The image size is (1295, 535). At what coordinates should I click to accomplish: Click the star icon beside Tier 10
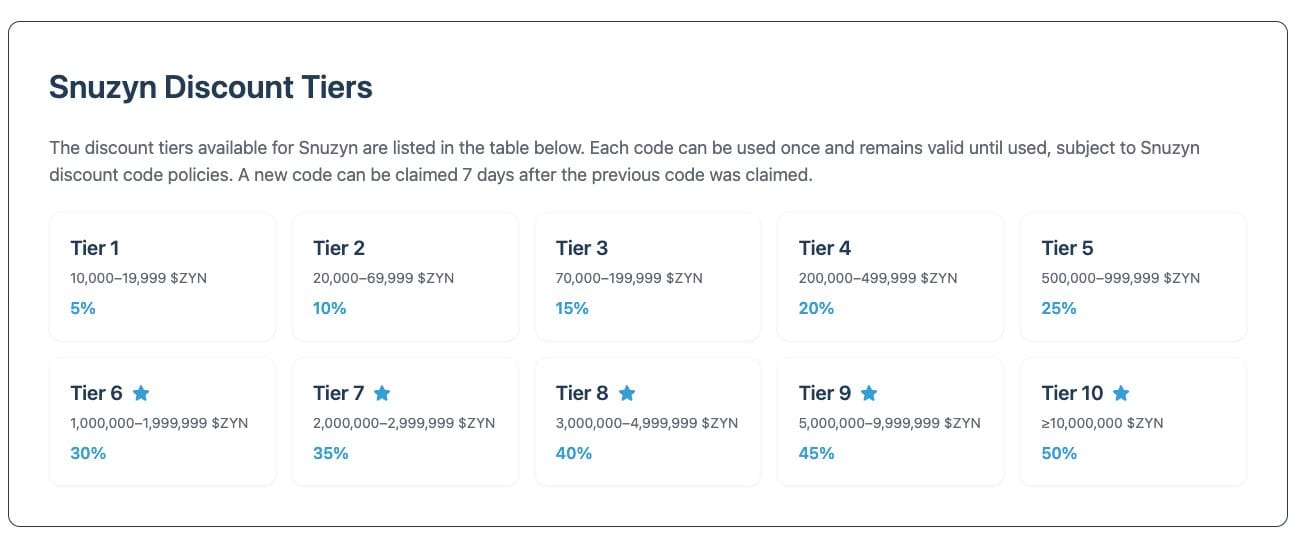tap(1121, 393)
